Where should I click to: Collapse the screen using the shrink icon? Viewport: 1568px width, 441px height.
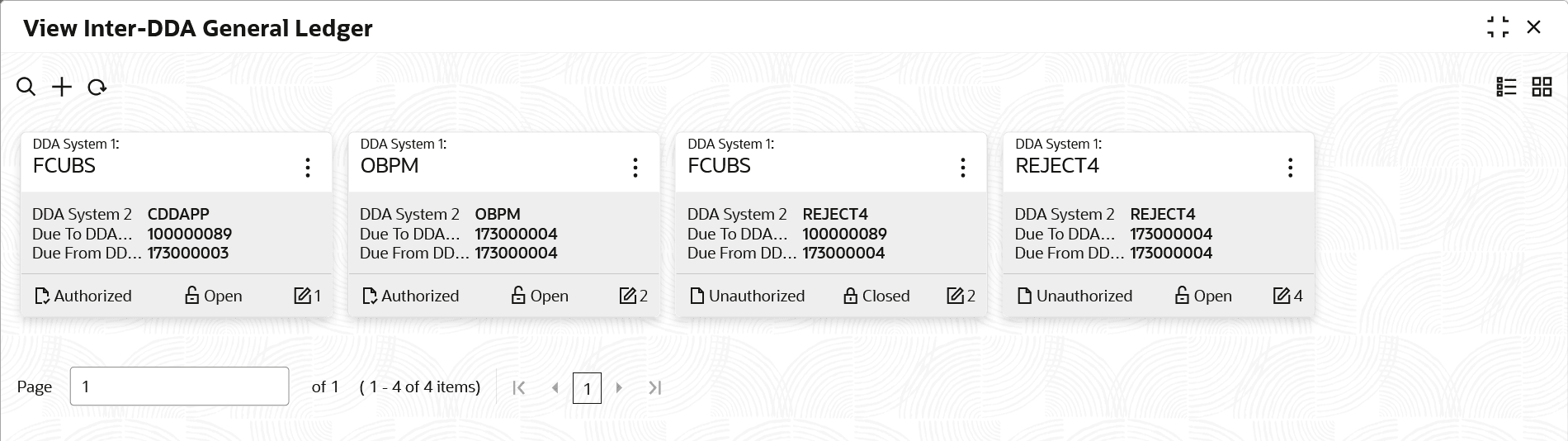coord(1498,27)
